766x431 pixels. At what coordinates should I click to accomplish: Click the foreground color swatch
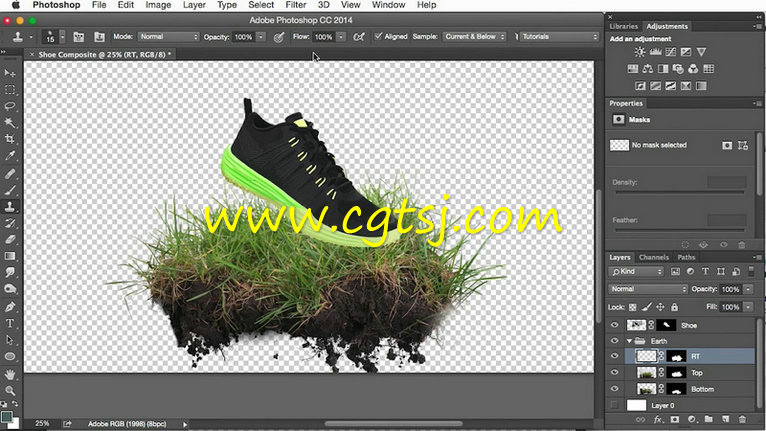(7, 416)
